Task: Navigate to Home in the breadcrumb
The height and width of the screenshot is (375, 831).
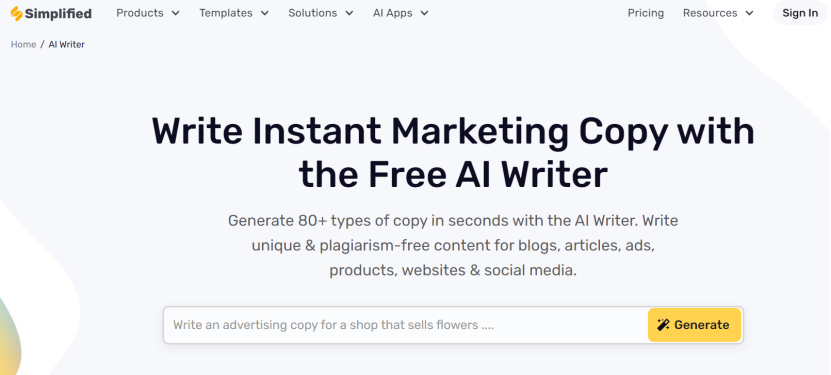Action: [23, 44]
